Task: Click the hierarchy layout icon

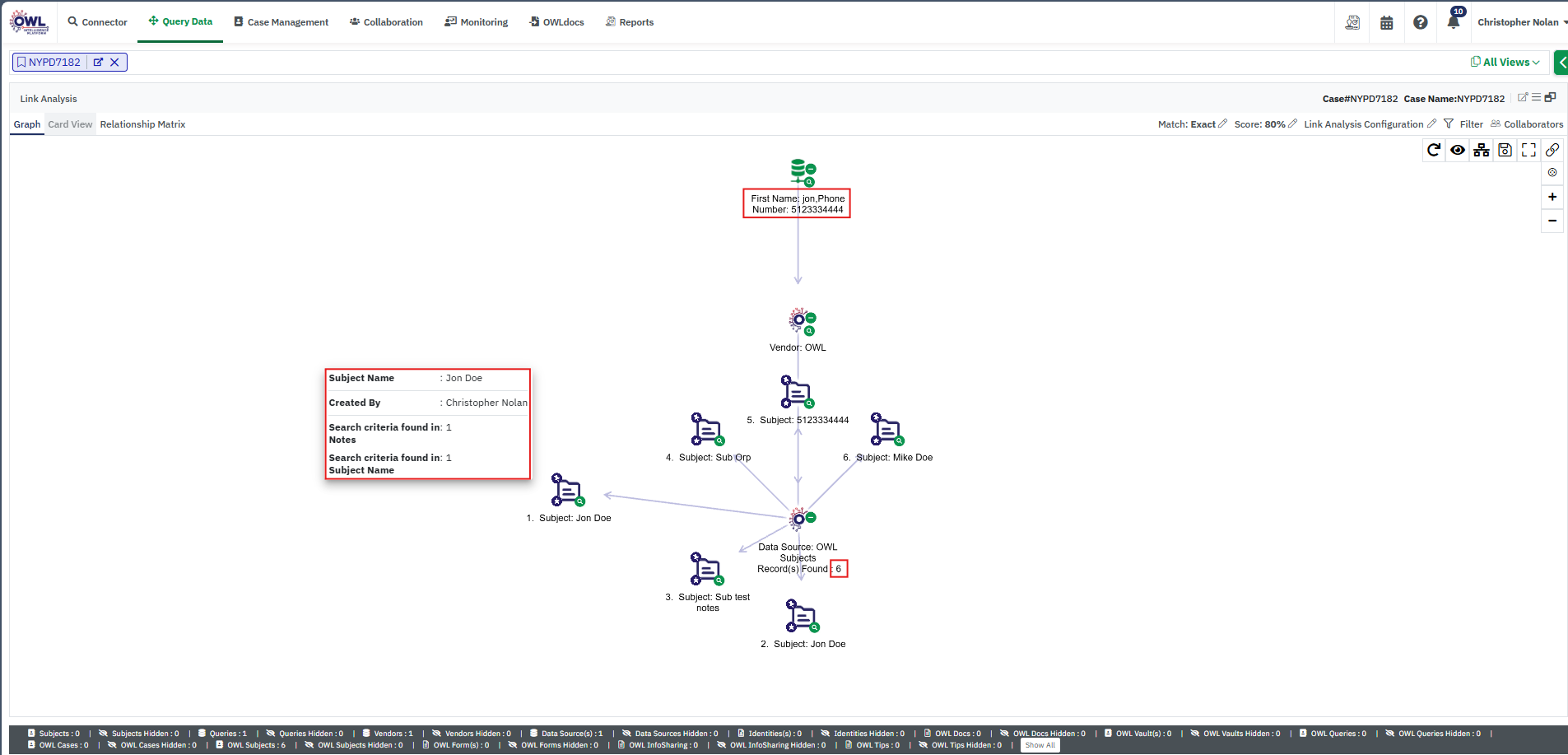Action: coord(1482,150)
